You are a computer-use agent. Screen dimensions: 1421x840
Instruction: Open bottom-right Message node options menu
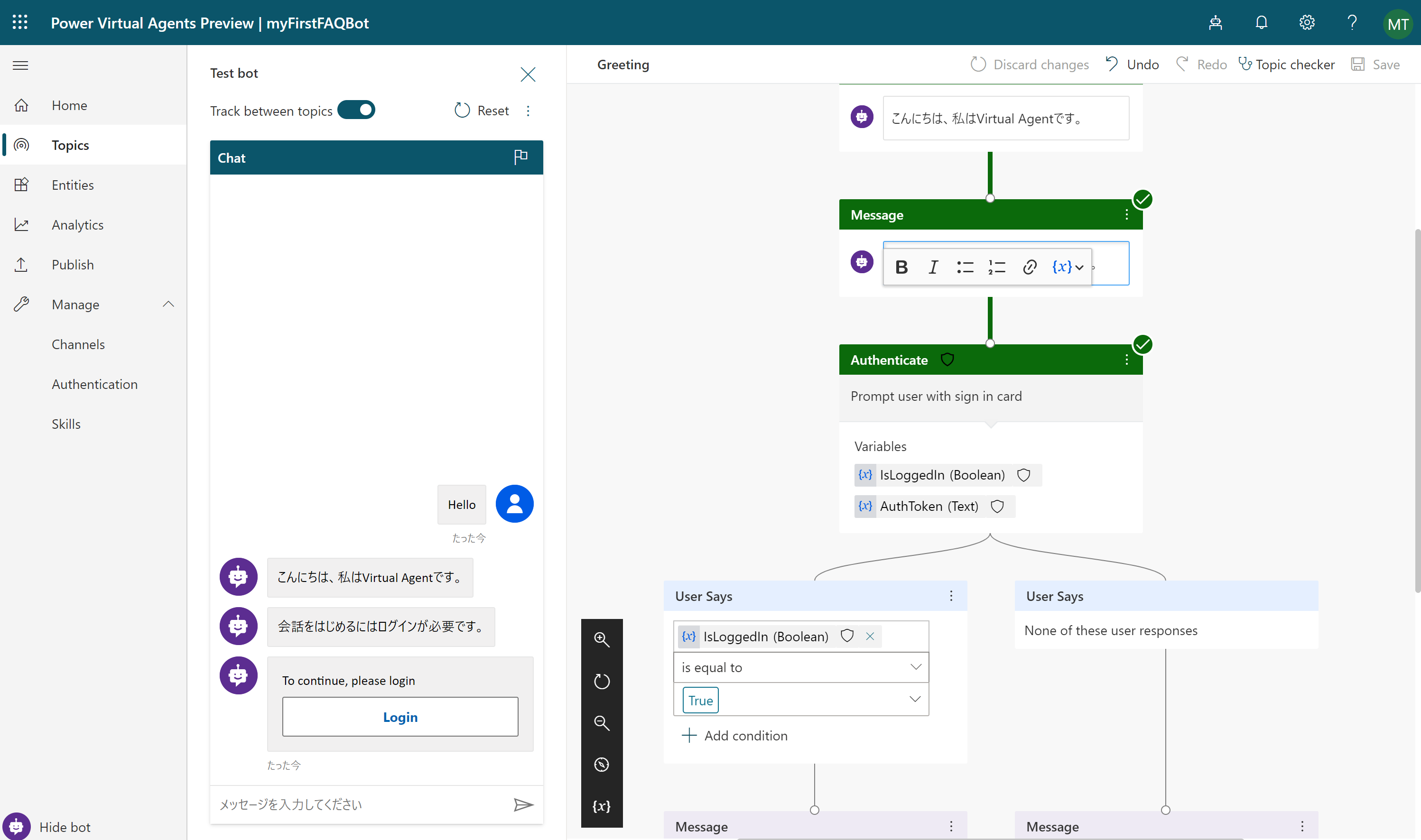point(1302,826)
